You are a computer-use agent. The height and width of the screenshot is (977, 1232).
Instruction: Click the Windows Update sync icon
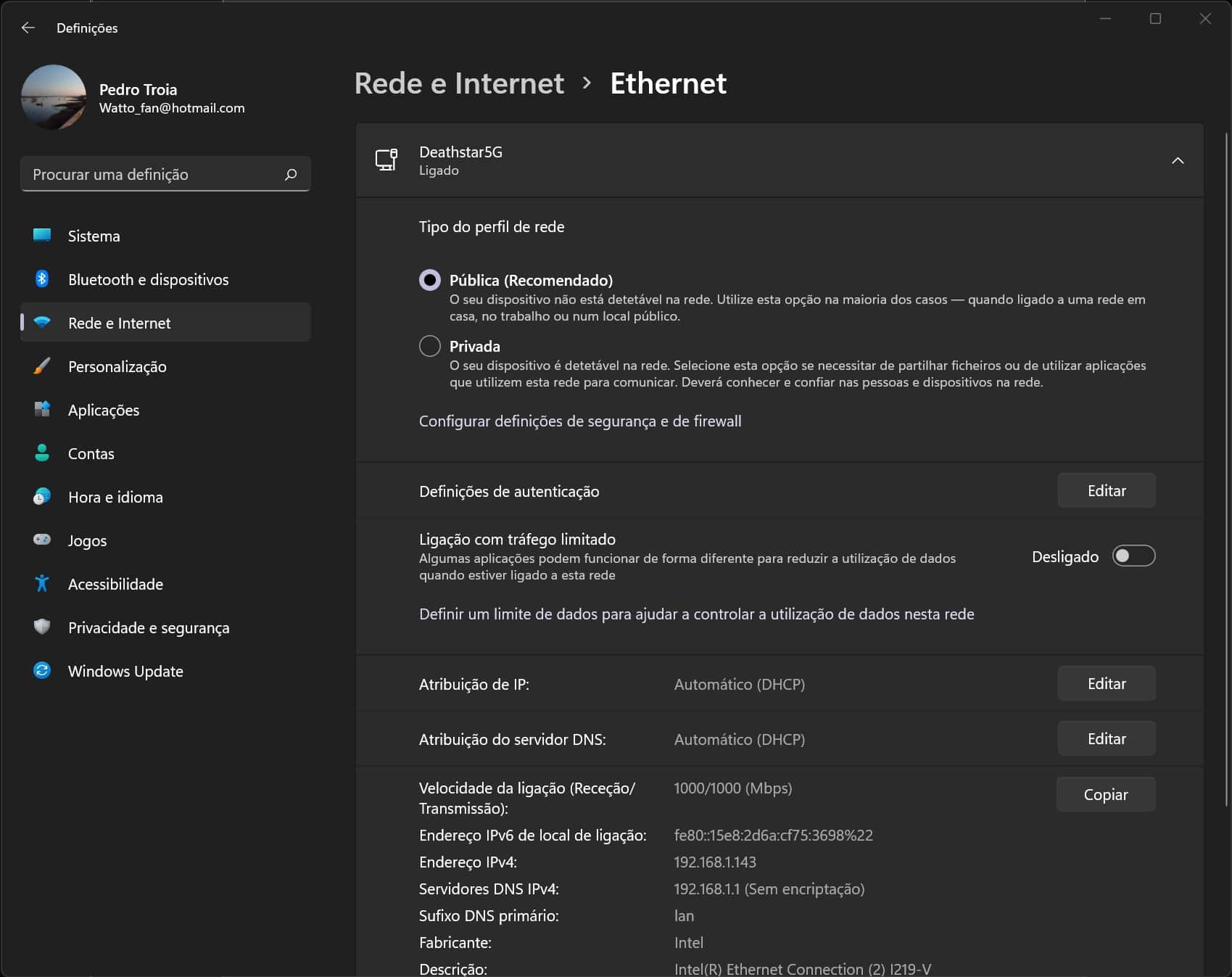[x=42, y=670]
